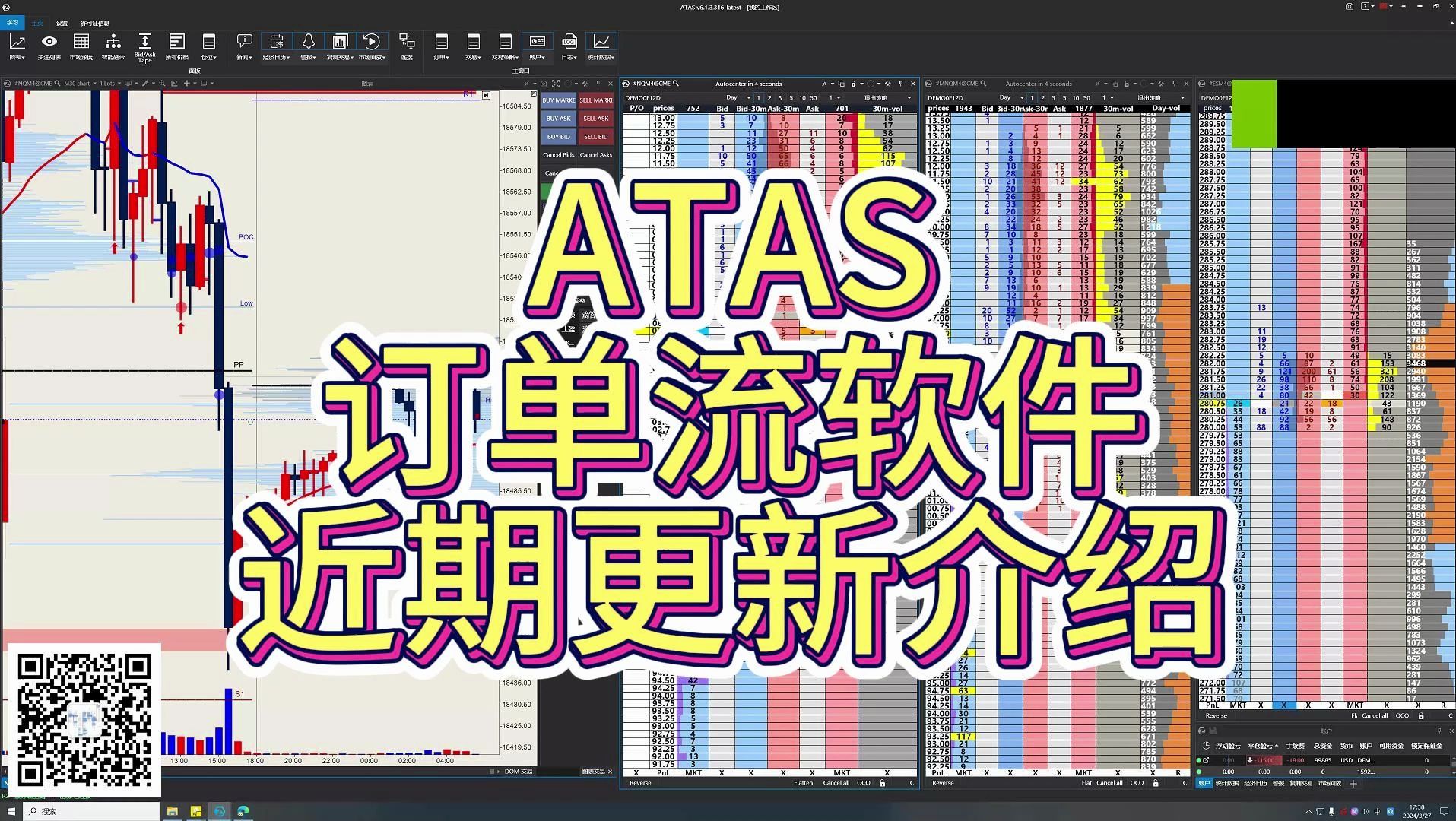Click search icon beside #MNQM4@CME in DOM panel

983,84
